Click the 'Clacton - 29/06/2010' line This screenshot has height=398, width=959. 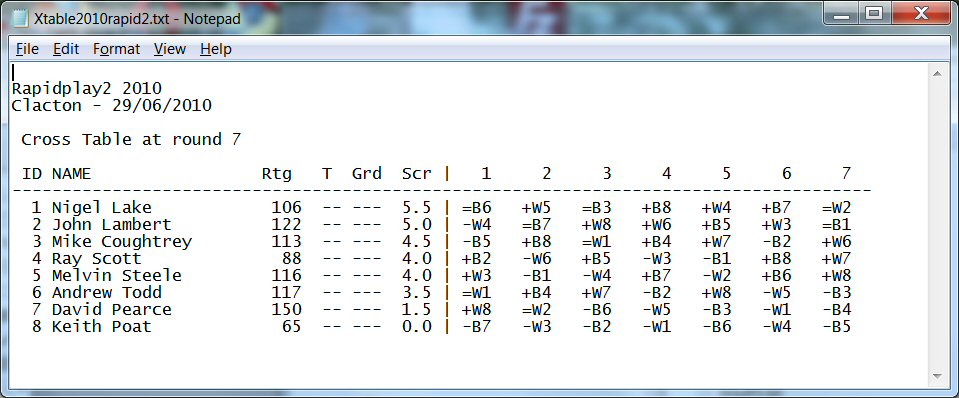click(111, 106)
